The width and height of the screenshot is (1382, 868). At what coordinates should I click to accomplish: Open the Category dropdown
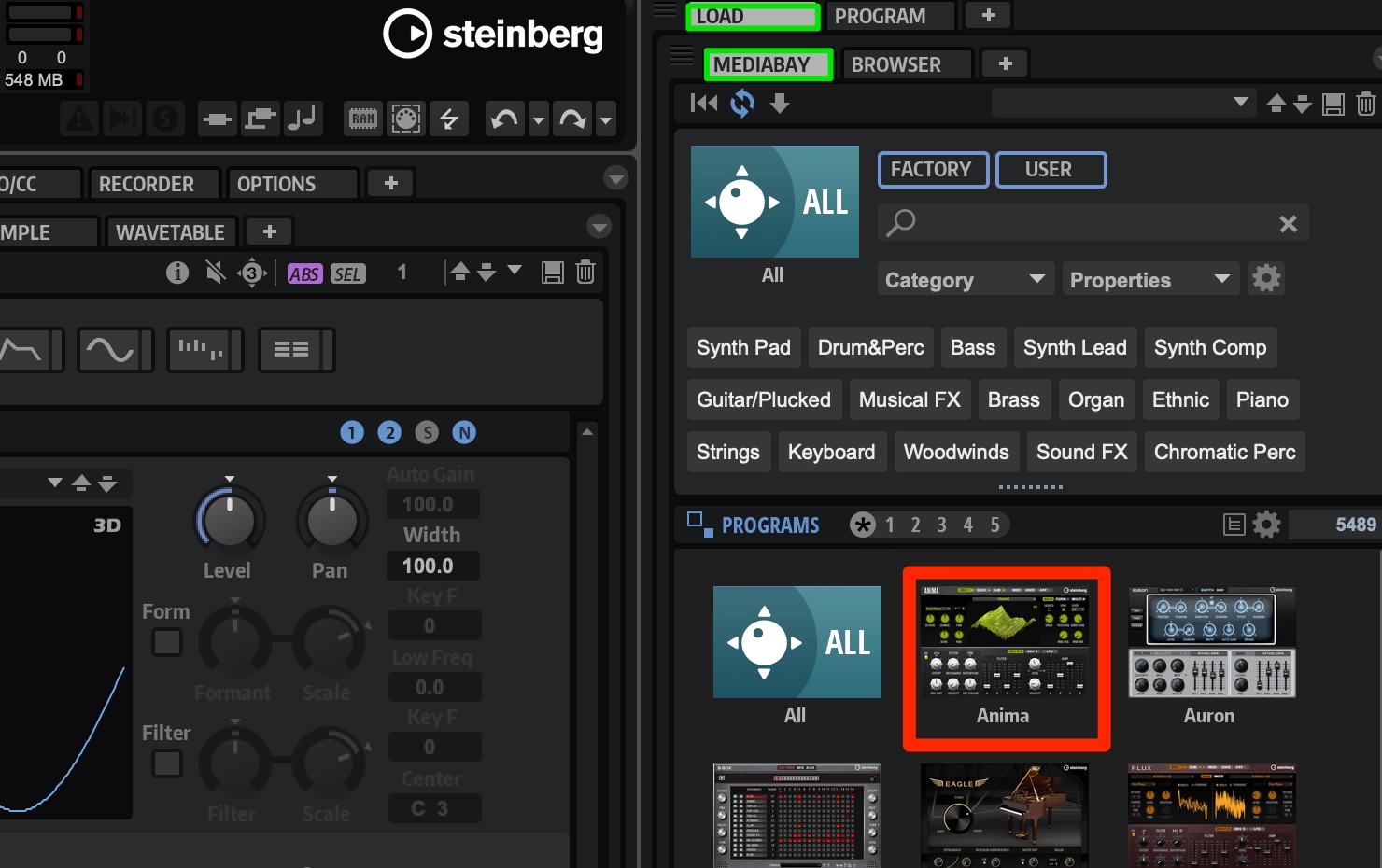click(966, 279)
